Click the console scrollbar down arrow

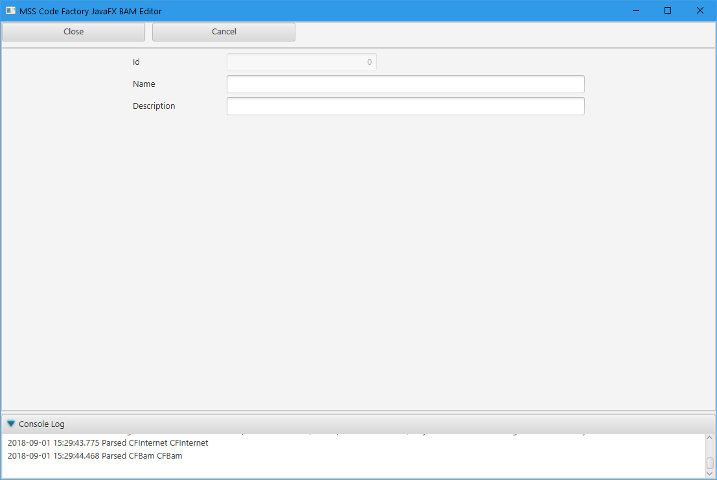click(710, 474)
